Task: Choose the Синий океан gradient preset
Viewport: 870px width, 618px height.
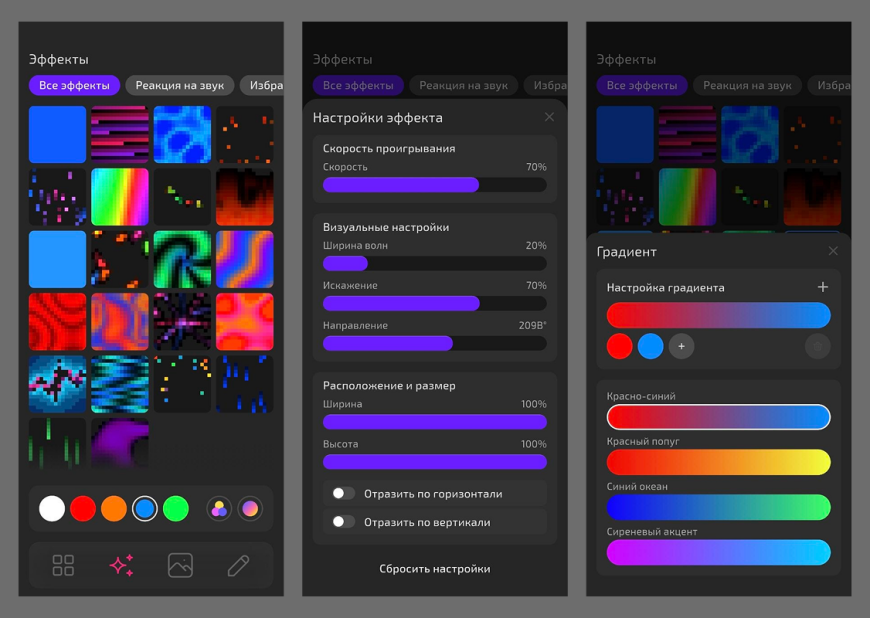Action: click(x=719, y=507)
